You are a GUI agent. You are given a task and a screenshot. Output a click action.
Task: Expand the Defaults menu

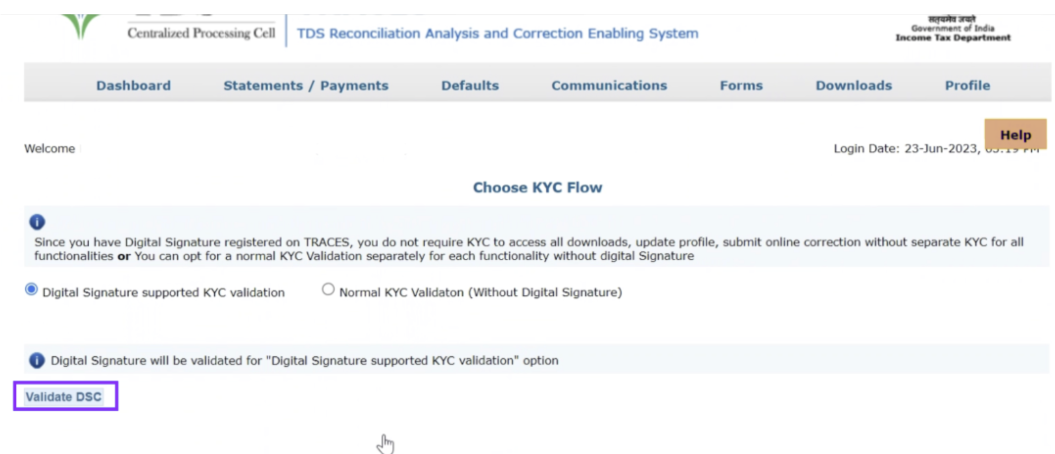[x=470, y=86]
